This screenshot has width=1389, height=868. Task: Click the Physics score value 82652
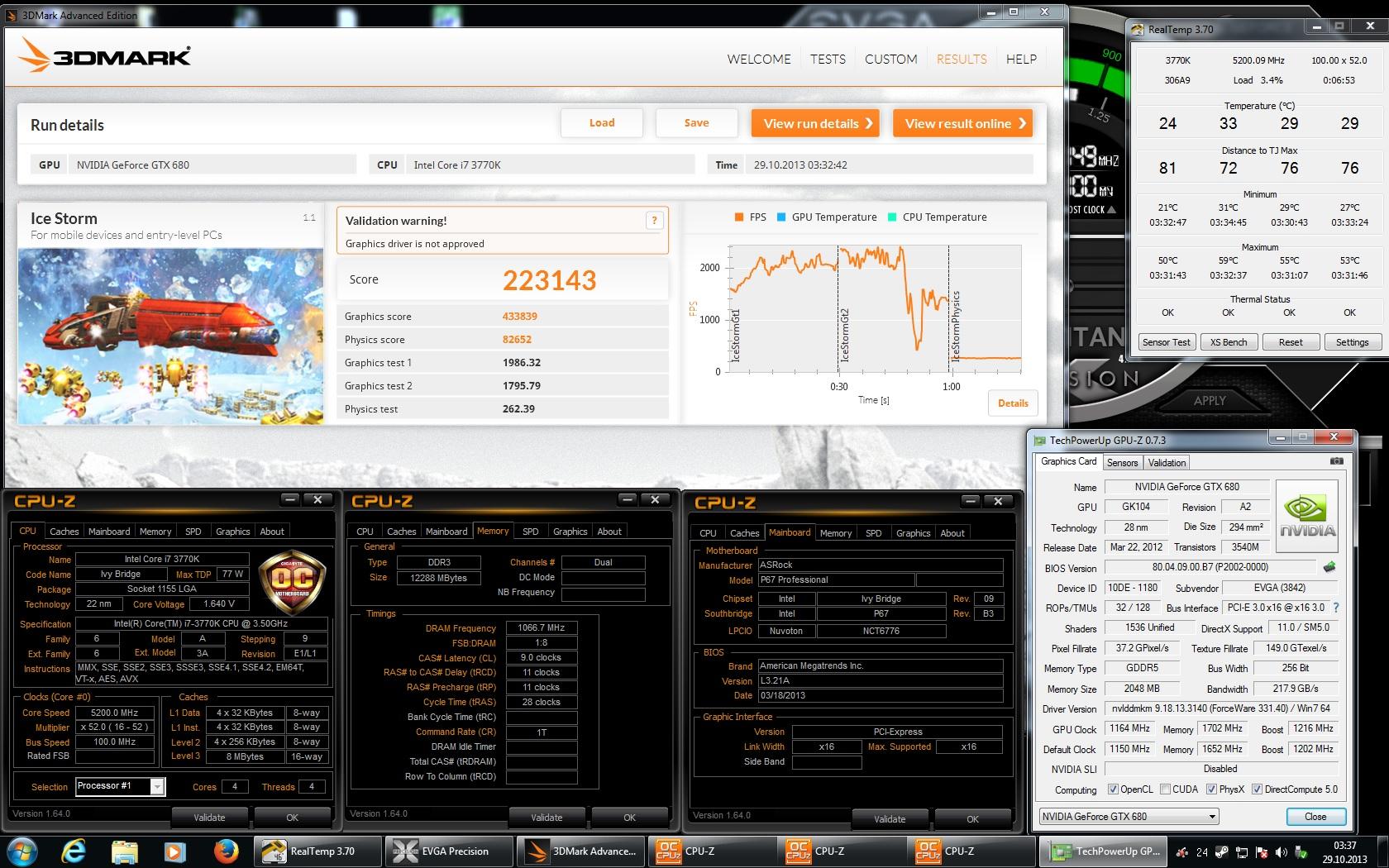[x=518, y=339]
